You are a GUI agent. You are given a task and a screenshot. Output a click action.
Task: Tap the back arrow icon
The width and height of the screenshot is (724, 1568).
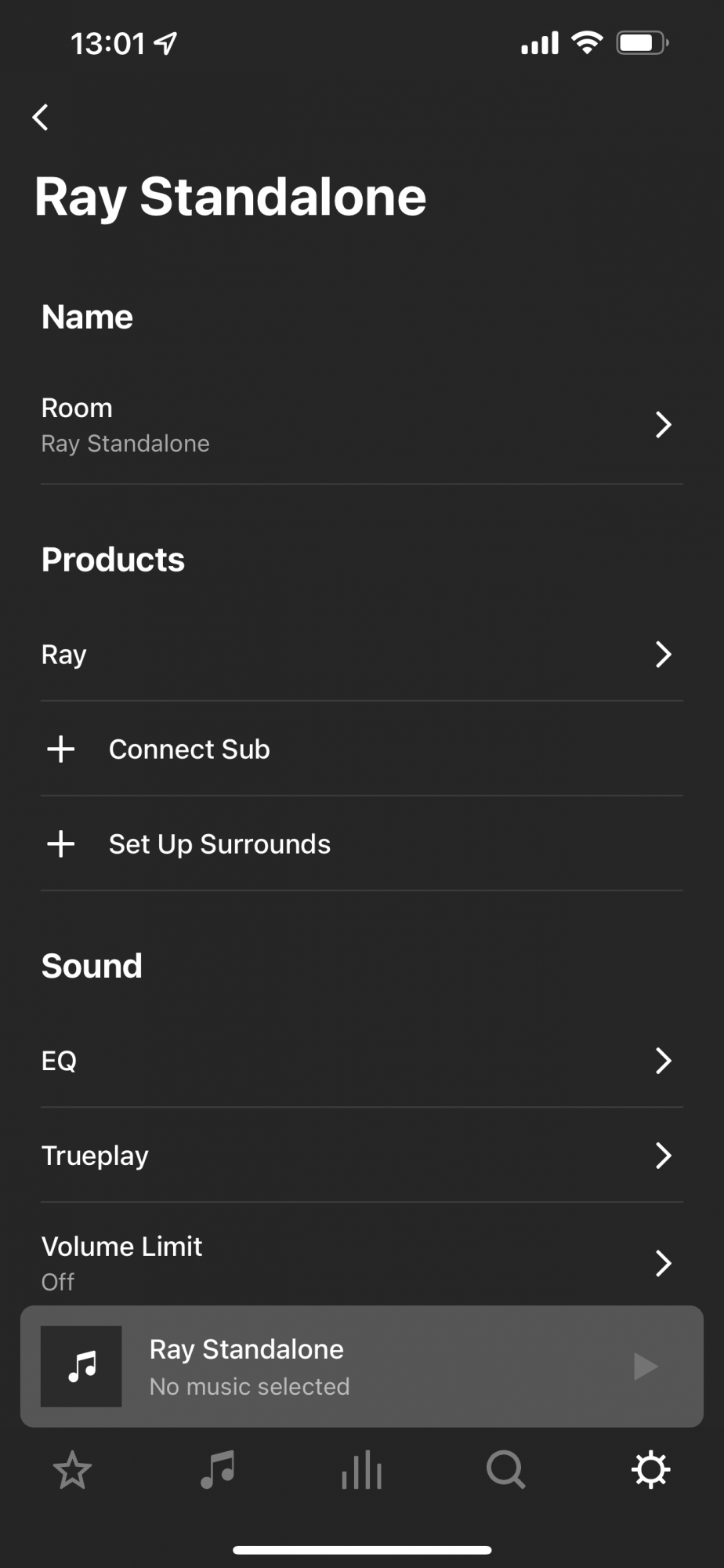[x=41, y=118]
